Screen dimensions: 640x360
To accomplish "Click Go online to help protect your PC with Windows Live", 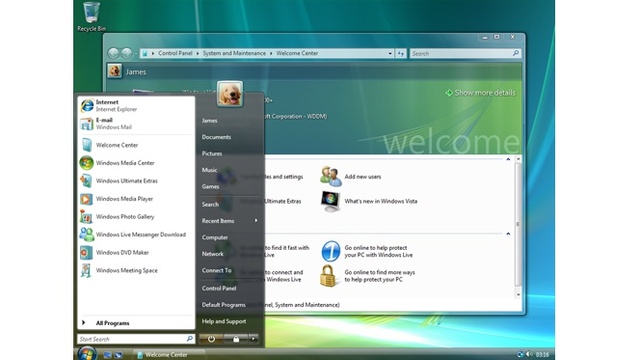I will 367,251.
